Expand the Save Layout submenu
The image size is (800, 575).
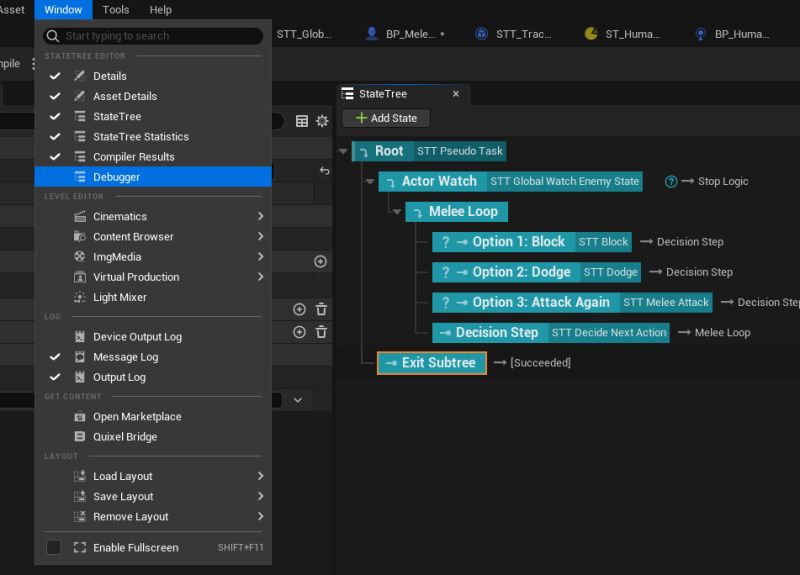pyautogui.click(x=153, y=496)
